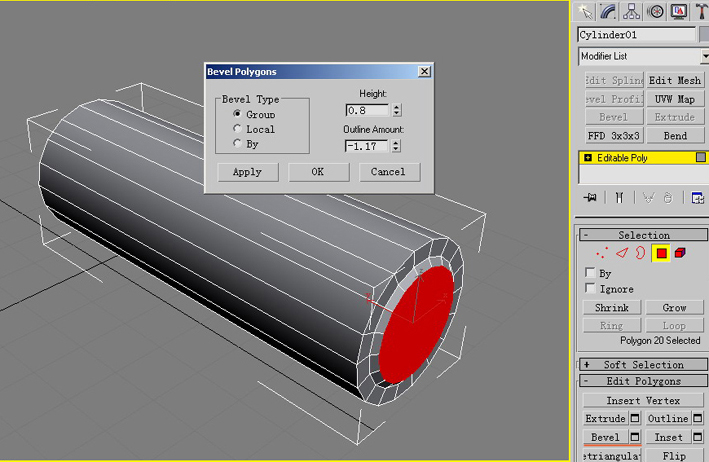This screenshot has height=462, width=709.
Task: Adjust the Outline Amount spinner arrows
Action: (396, 146)
